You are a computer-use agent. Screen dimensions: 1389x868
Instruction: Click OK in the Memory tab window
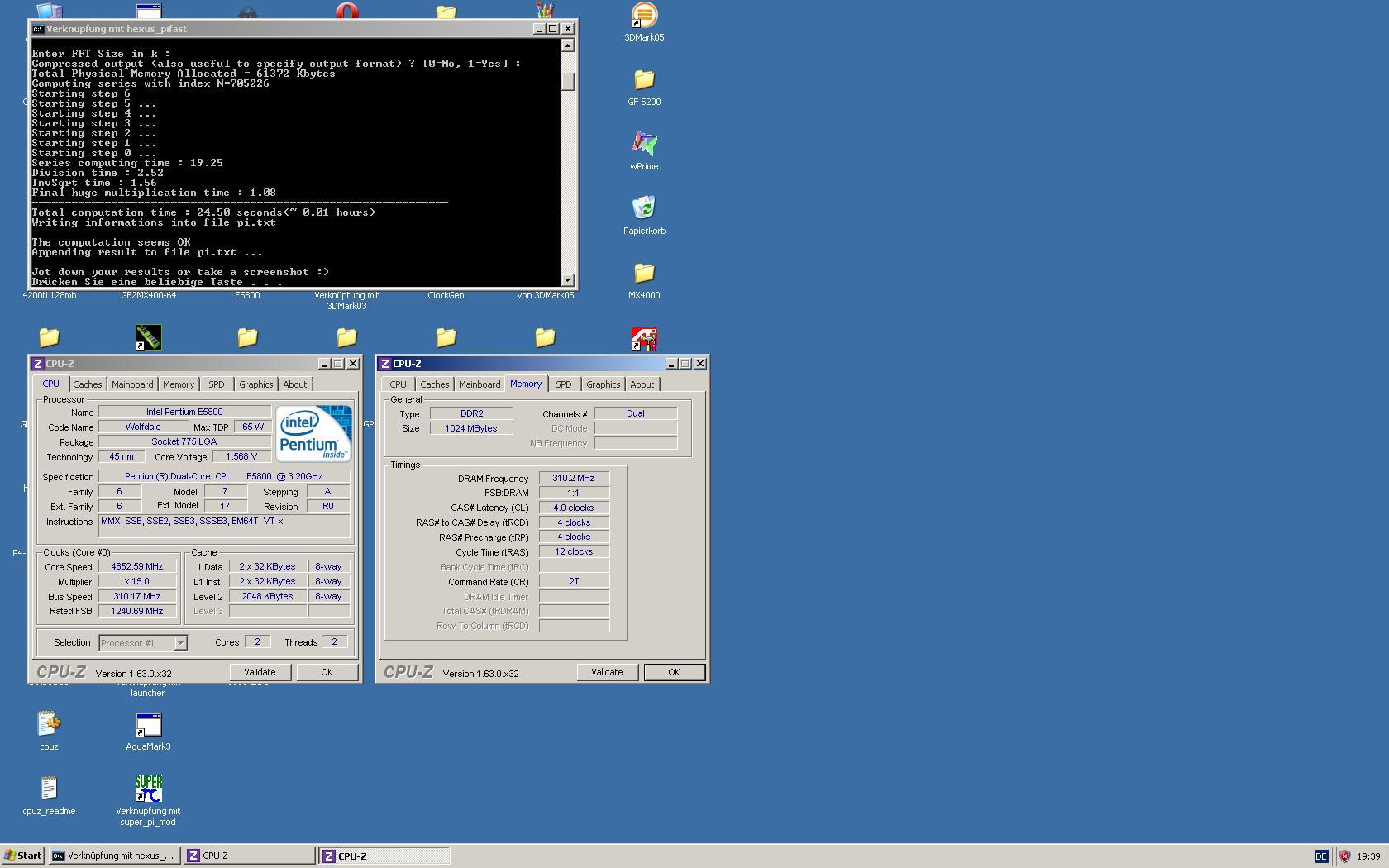point(674,672)
